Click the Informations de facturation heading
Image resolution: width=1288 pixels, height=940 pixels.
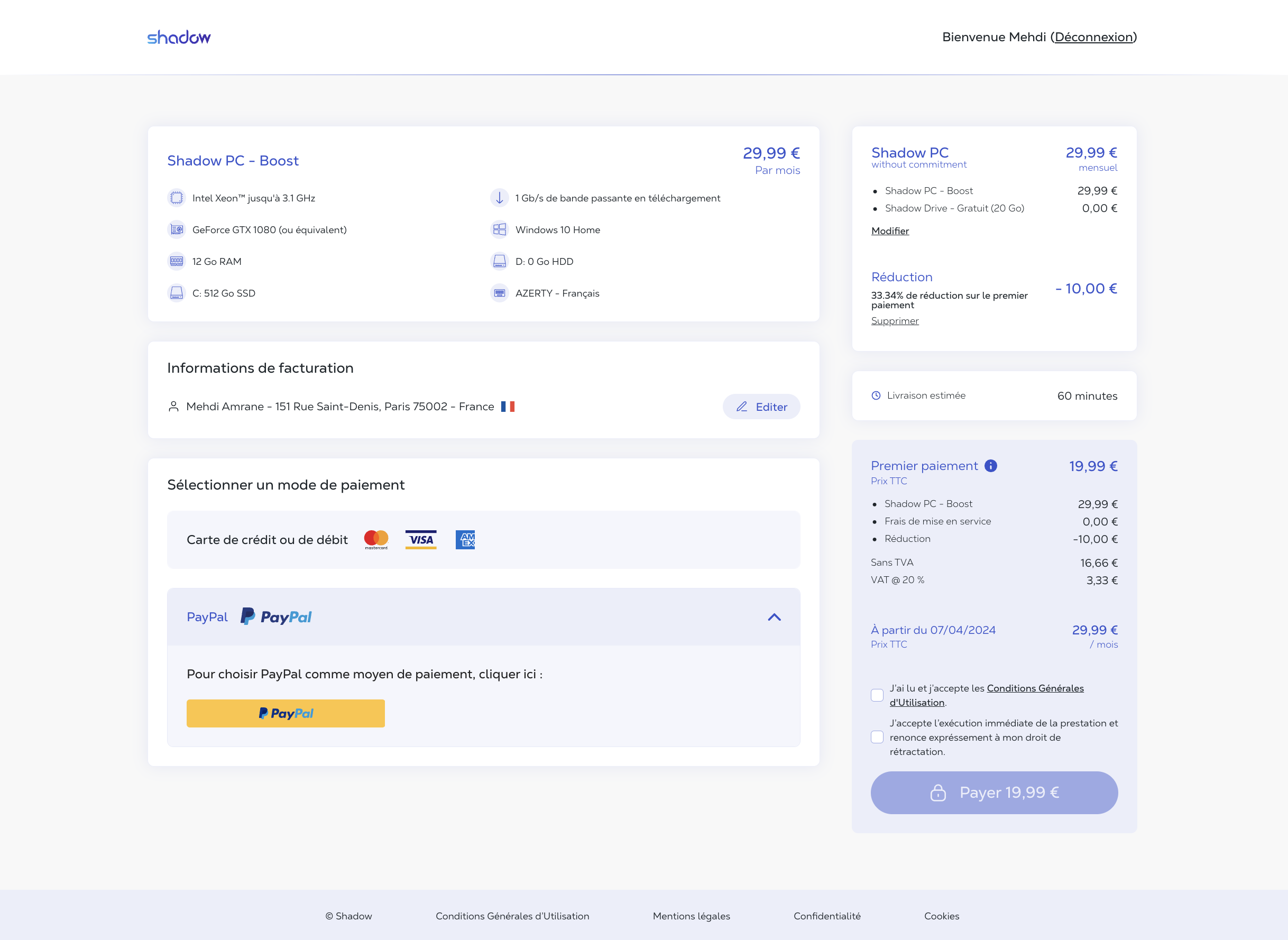[x=260, y=368]
